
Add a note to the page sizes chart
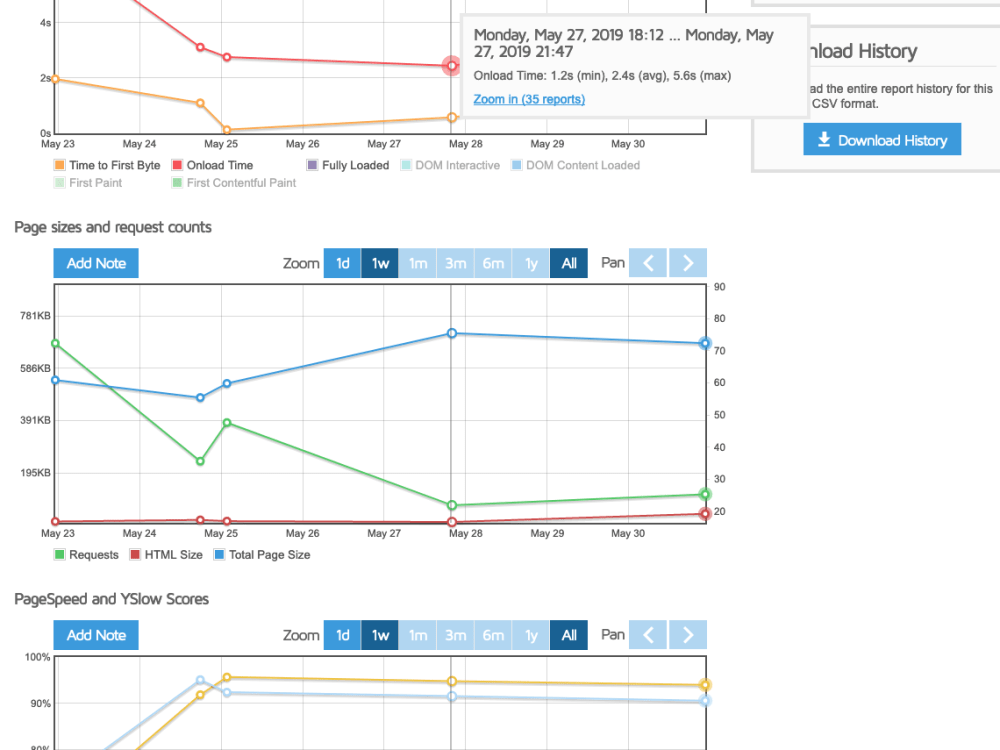pyautogui.click(x=96, y=263)
